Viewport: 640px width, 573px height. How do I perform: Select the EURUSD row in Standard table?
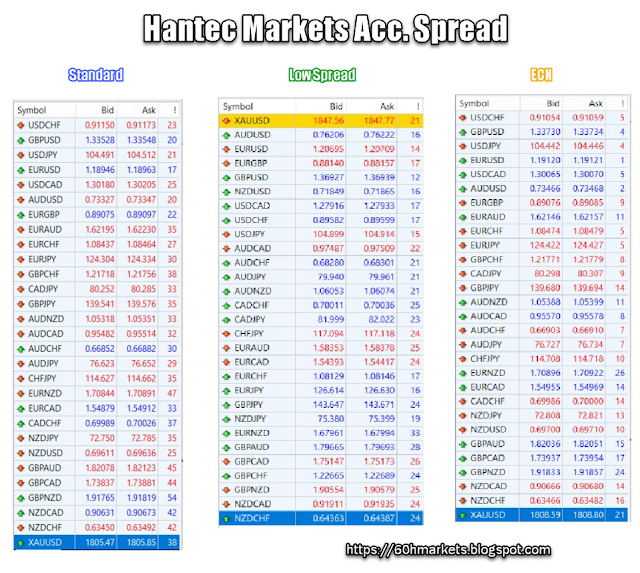[97, 170]
